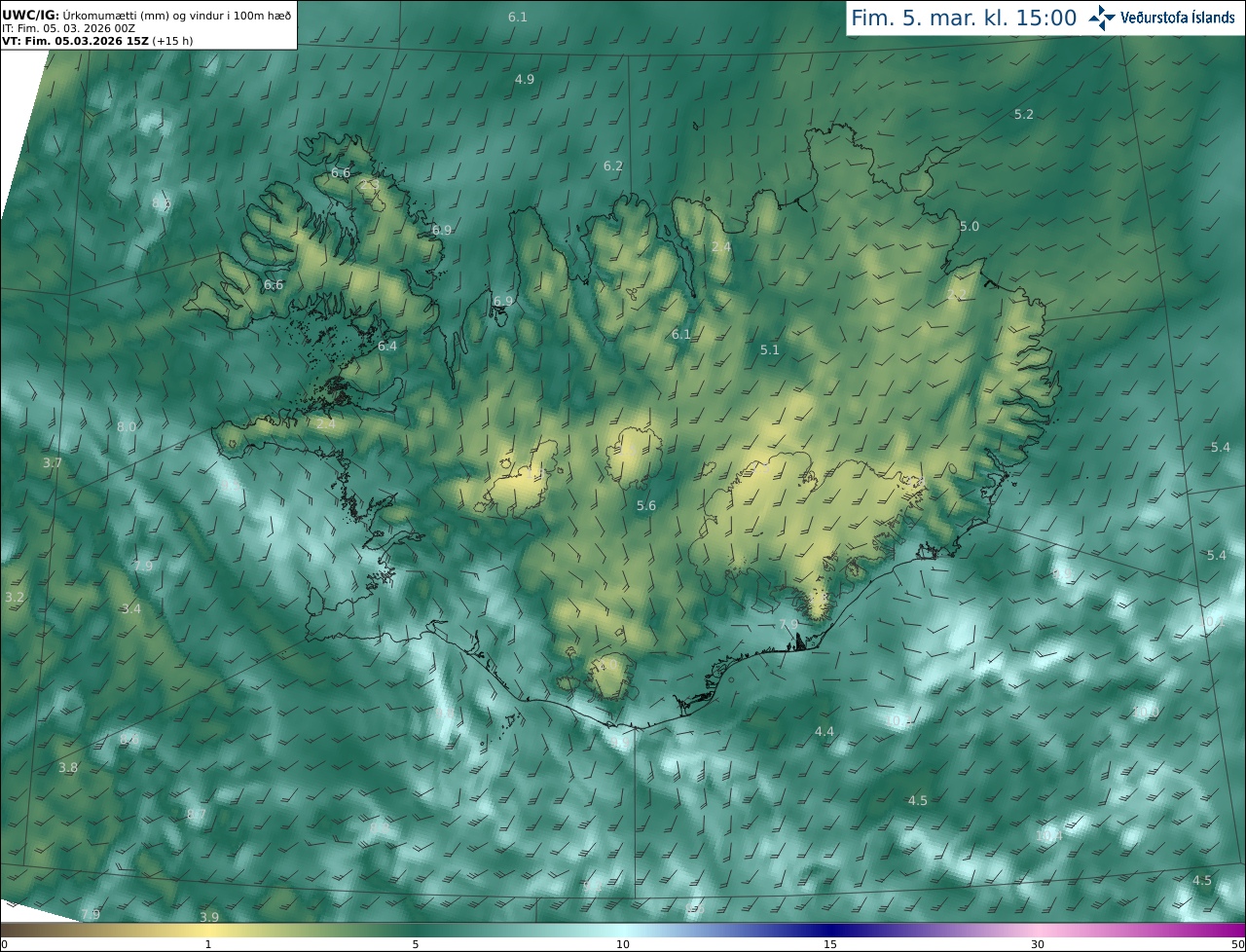Viewport: 1246px width, 952px height.
Task: Click the 5.1 value on the map
Action: point(770,348)
